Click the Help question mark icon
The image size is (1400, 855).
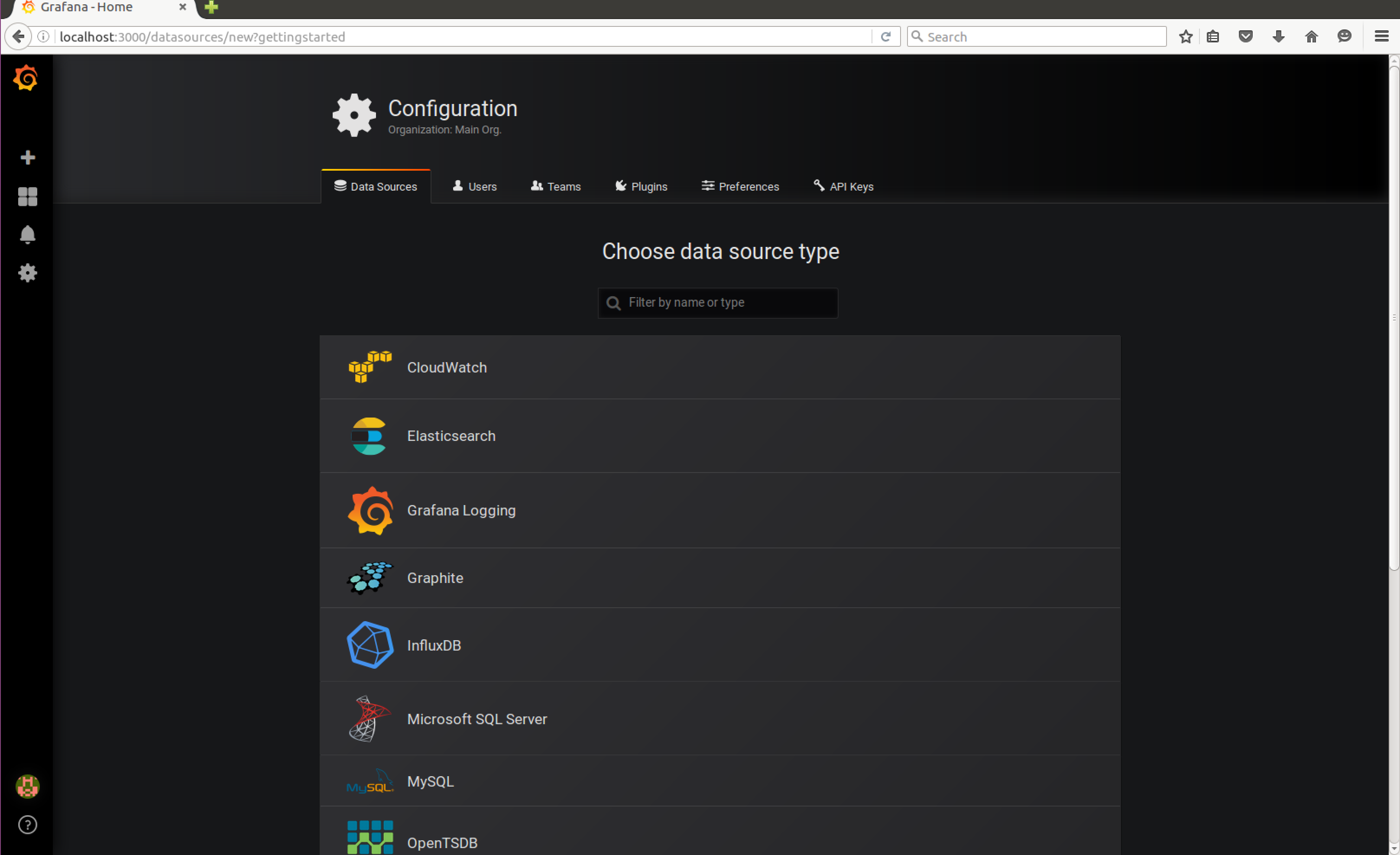click(27, 824)
